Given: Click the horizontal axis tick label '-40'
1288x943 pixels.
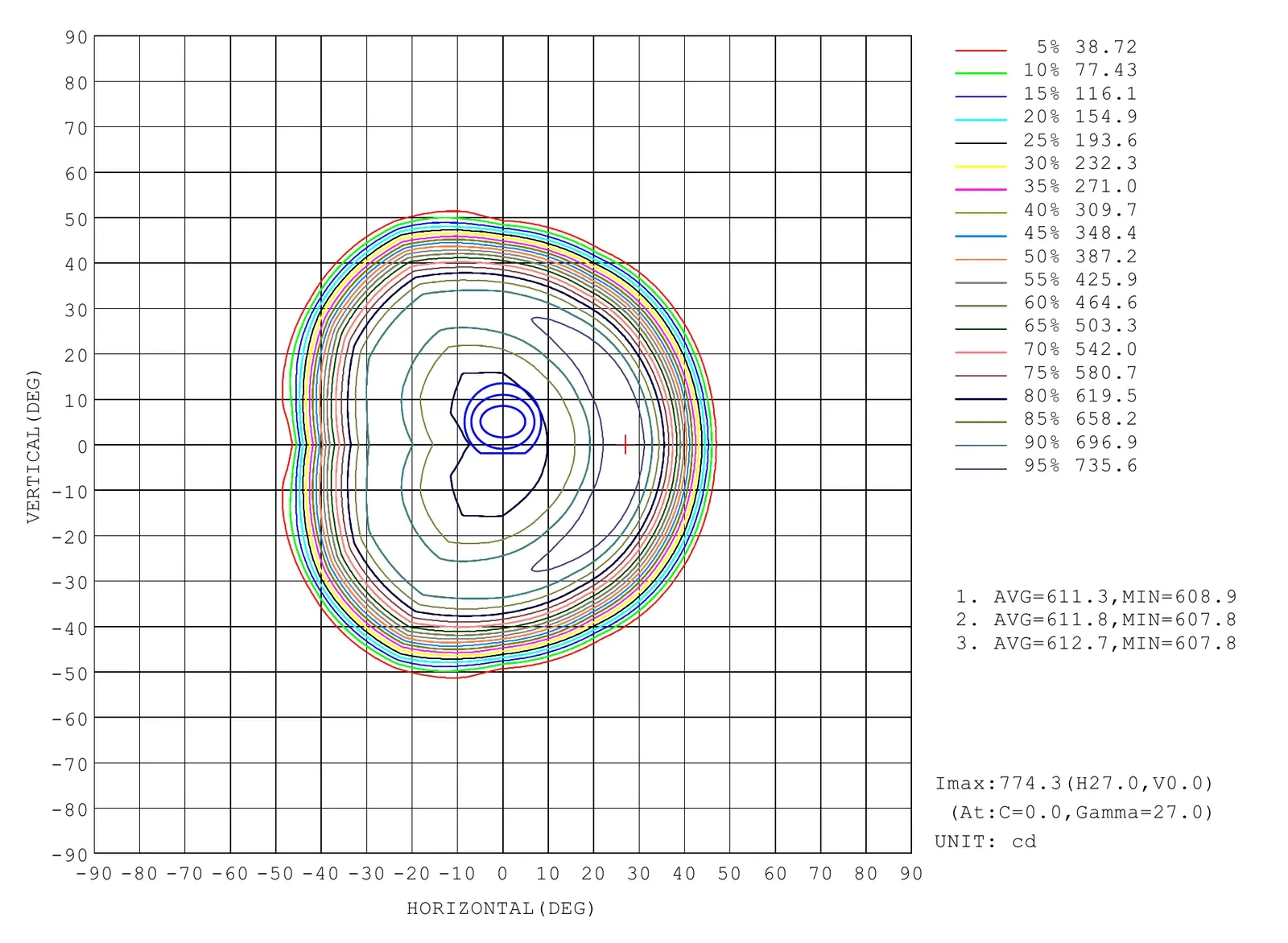Looking at the screenshot, I should (x=321, y=875).
